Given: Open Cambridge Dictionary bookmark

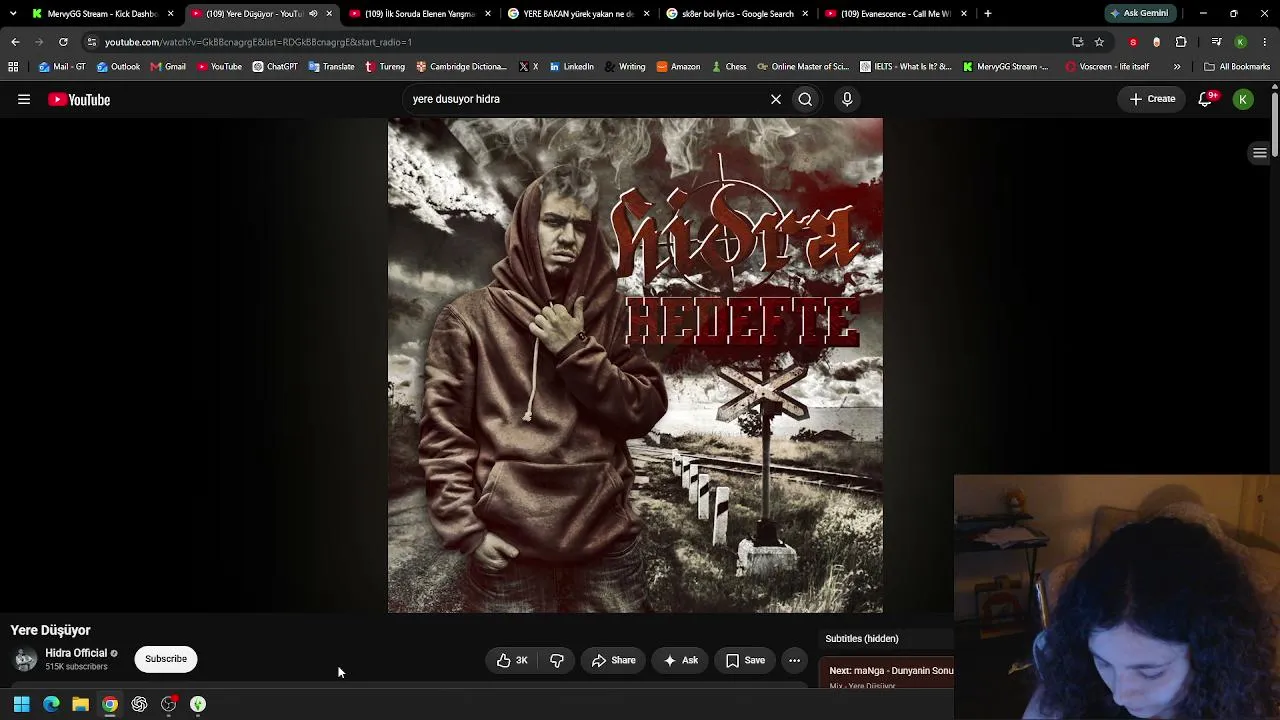Looking at the screenshot, I should 461,67.
